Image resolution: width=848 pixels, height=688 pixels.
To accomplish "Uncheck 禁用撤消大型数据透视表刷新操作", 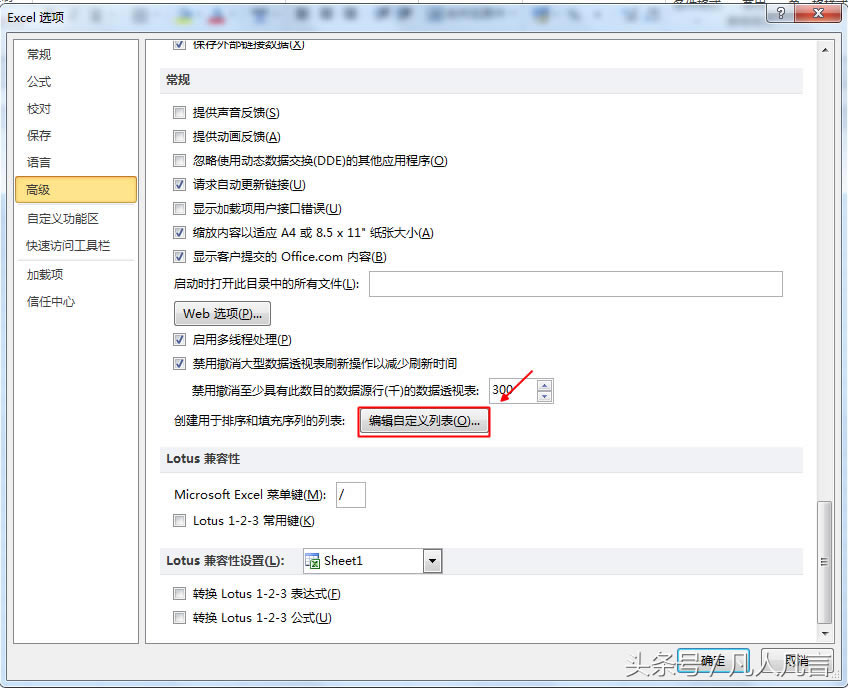I will point(179,363).
